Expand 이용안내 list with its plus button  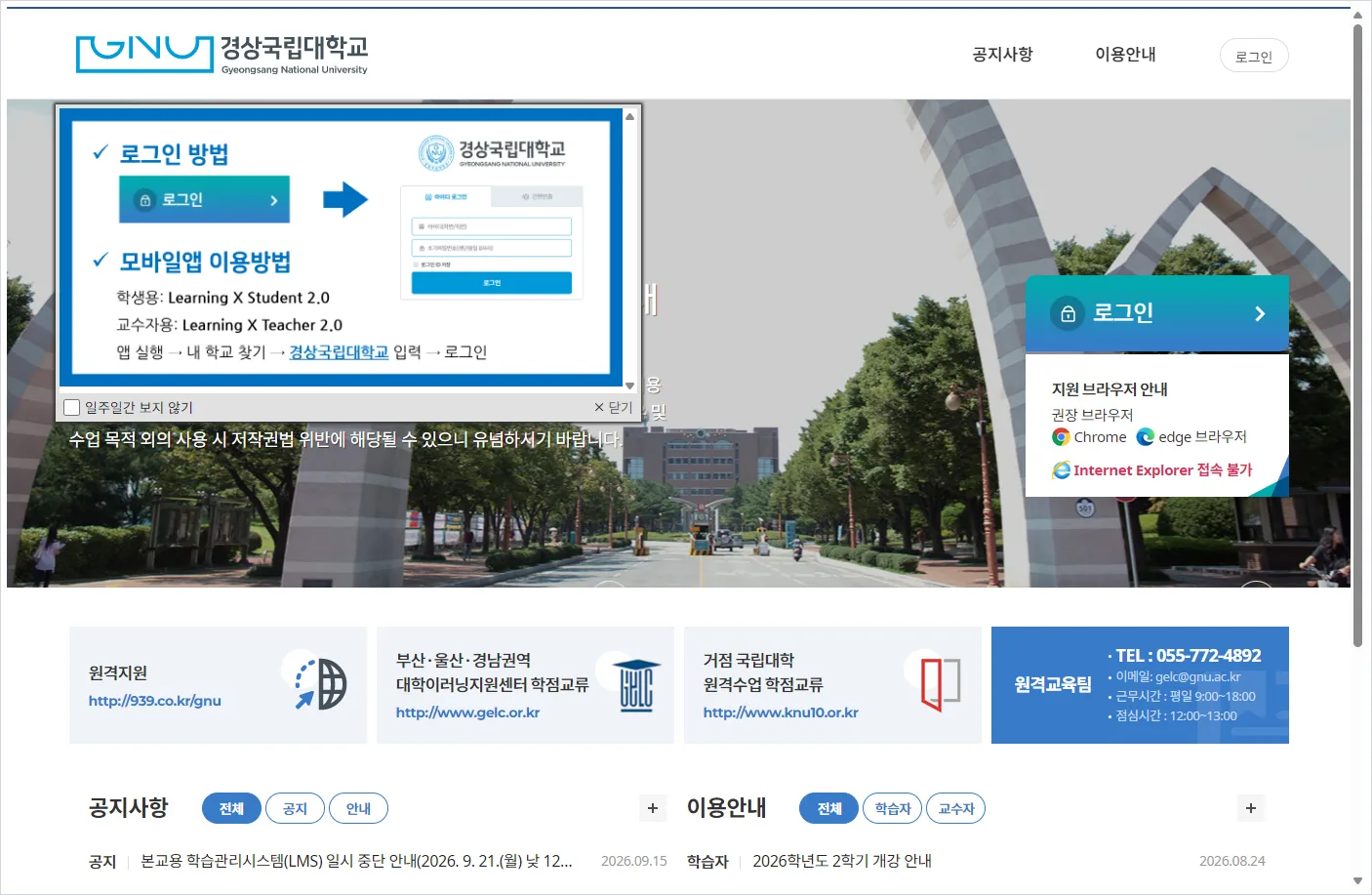(1251, 808)
